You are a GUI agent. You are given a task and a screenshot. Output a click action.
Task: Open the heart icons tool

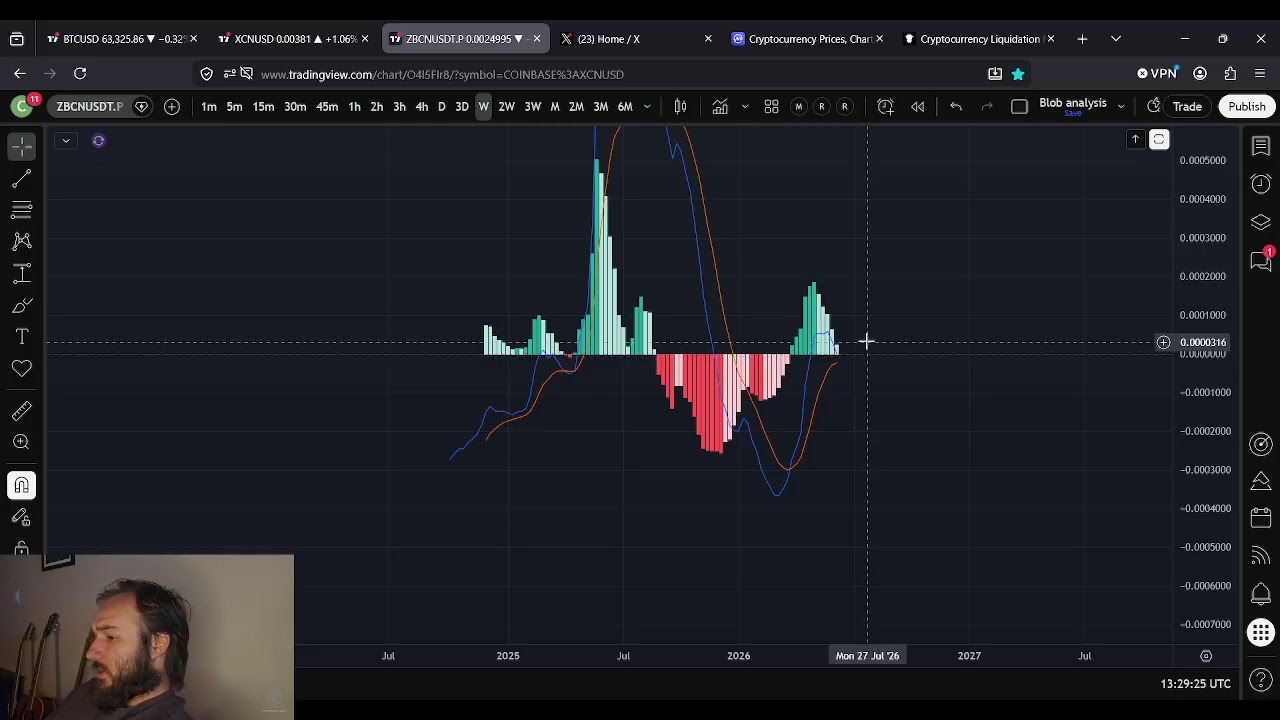pyautogui.click(x=21, y=369)
